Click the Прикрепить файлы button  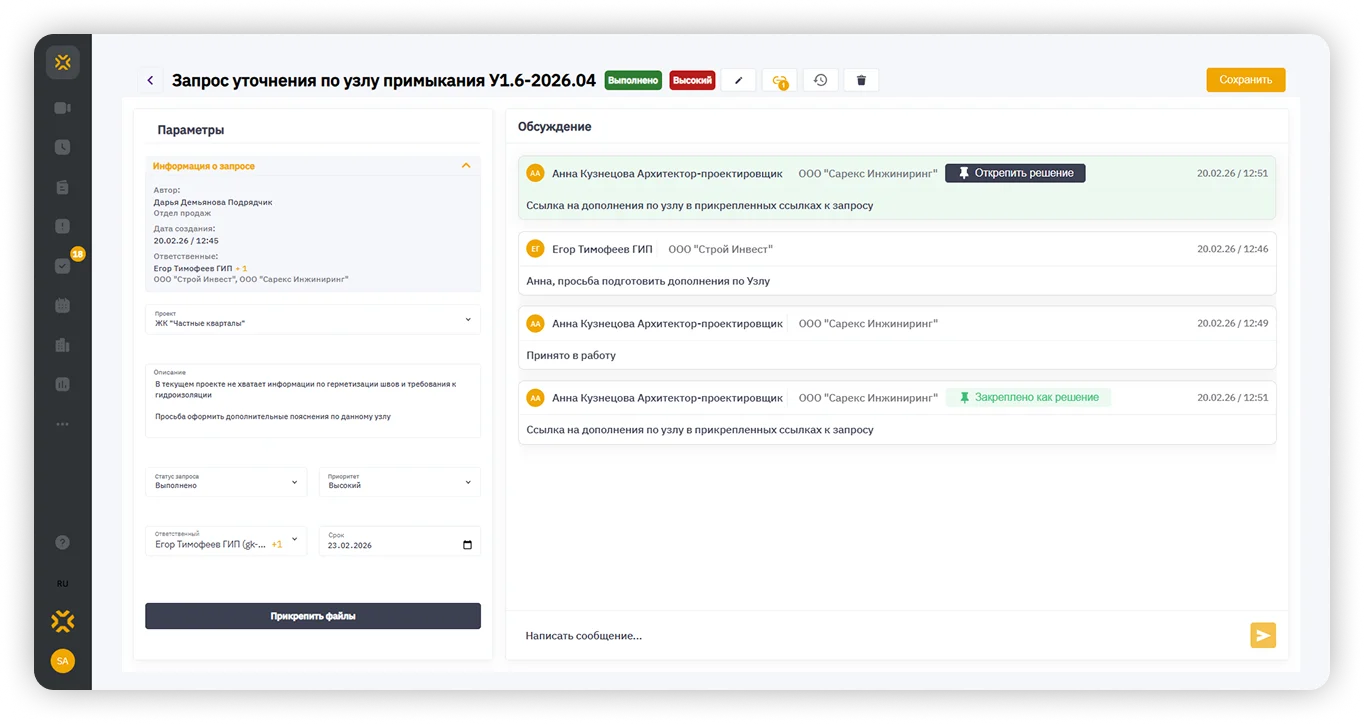coord(313,616)
